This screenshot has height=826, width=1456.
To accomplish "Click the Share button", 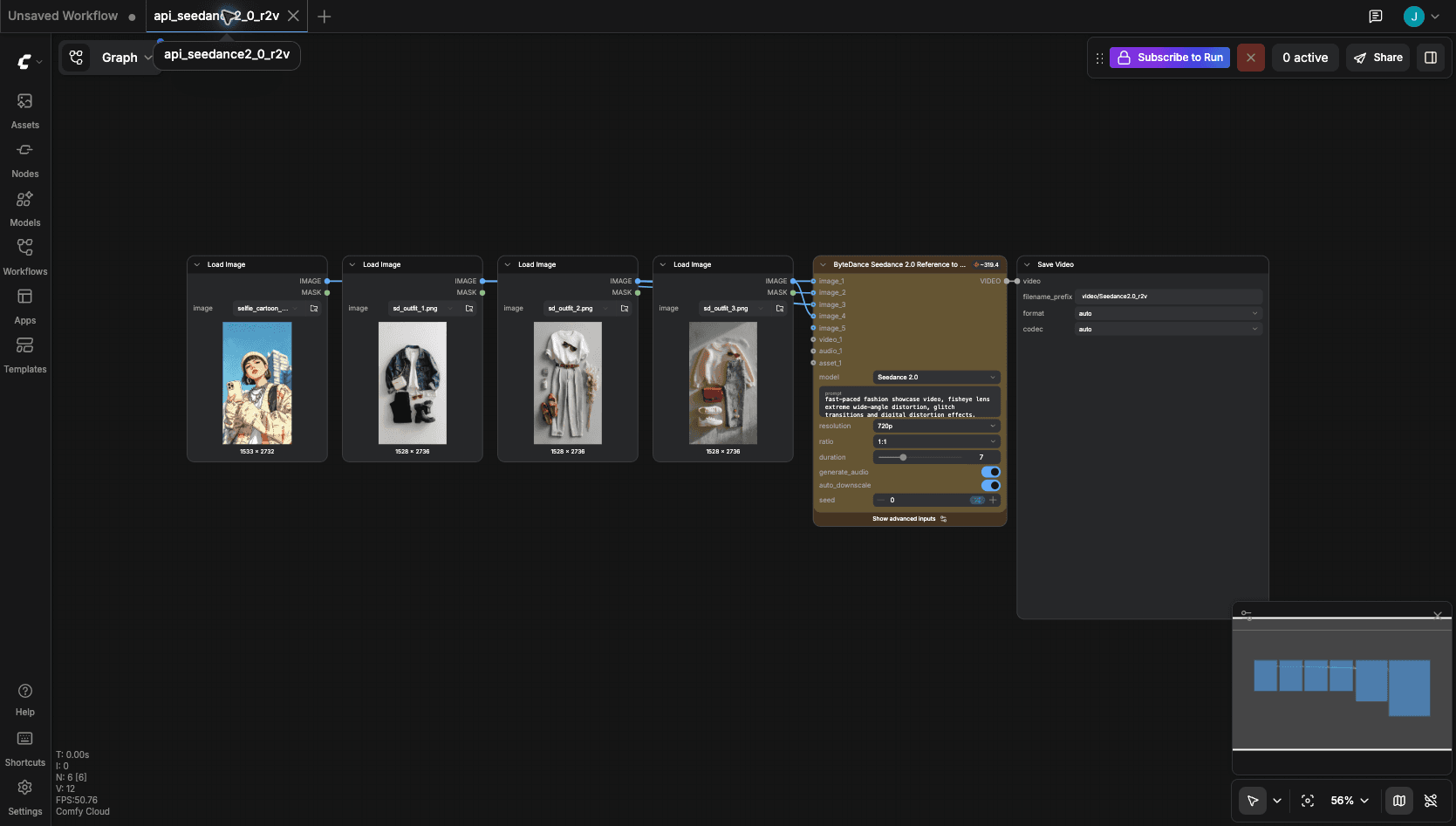I will tap(1378, 58).
